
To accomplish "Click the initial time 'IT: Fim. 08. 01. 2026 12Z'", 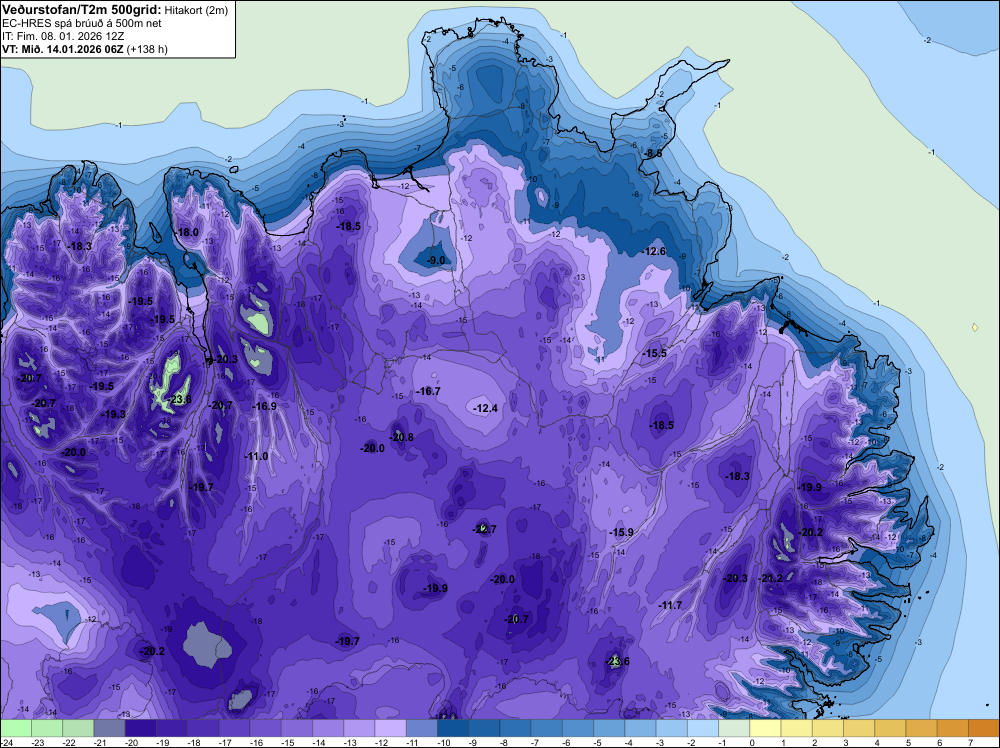I will point(62,36).
